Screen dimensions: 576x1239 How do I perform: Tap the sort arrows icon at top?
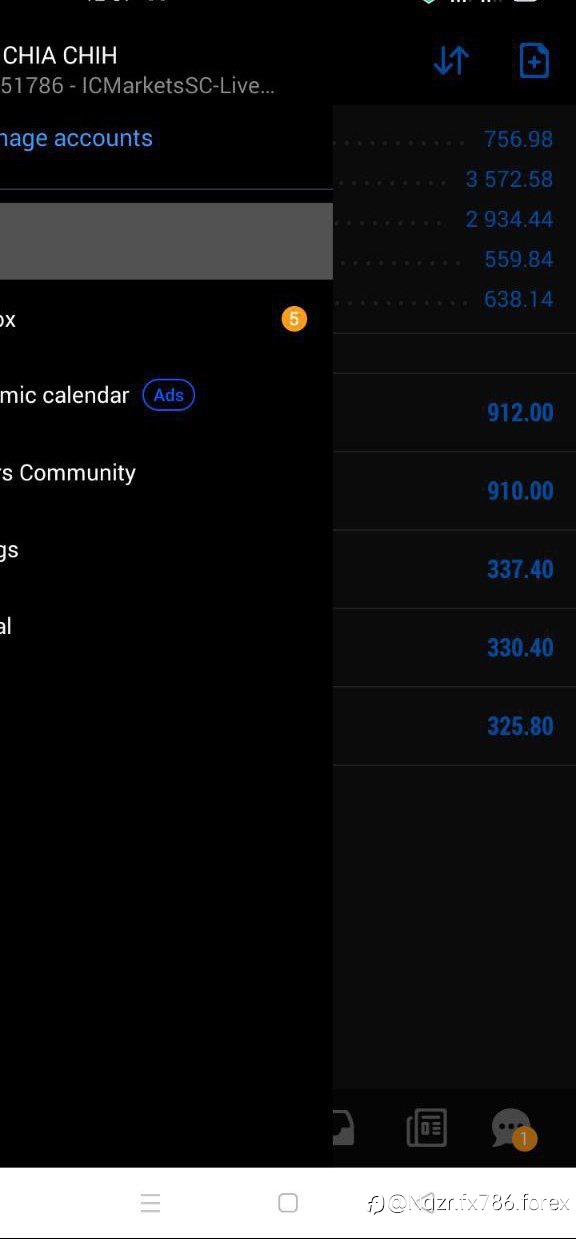451,62
